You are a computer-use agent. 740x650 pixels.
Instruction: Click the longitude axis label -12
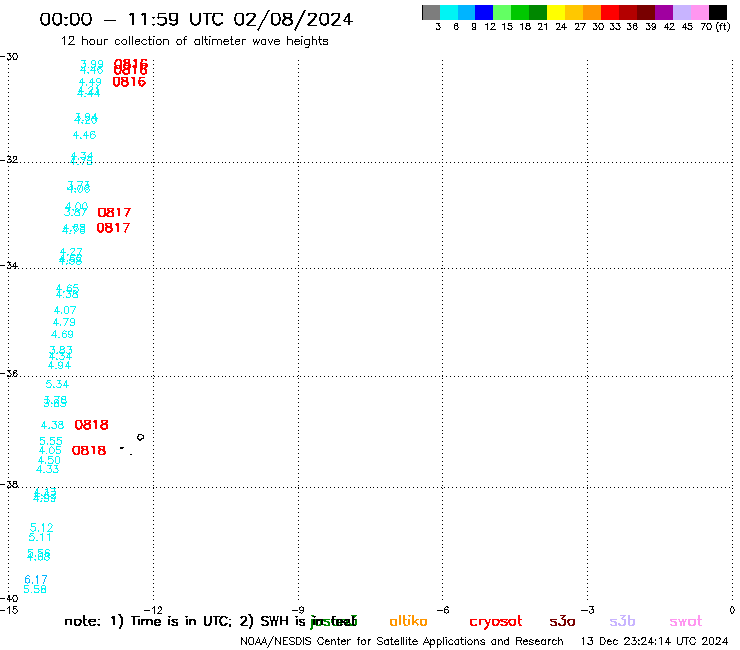coord(153,610)
